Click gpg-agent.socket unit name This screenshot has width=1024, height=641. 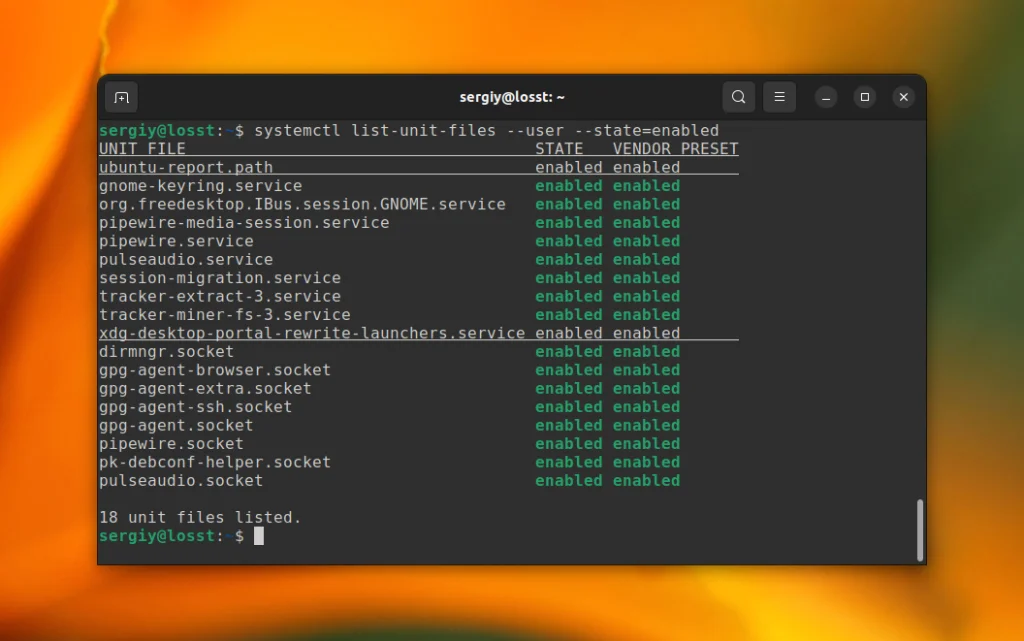tap(176, 425)
